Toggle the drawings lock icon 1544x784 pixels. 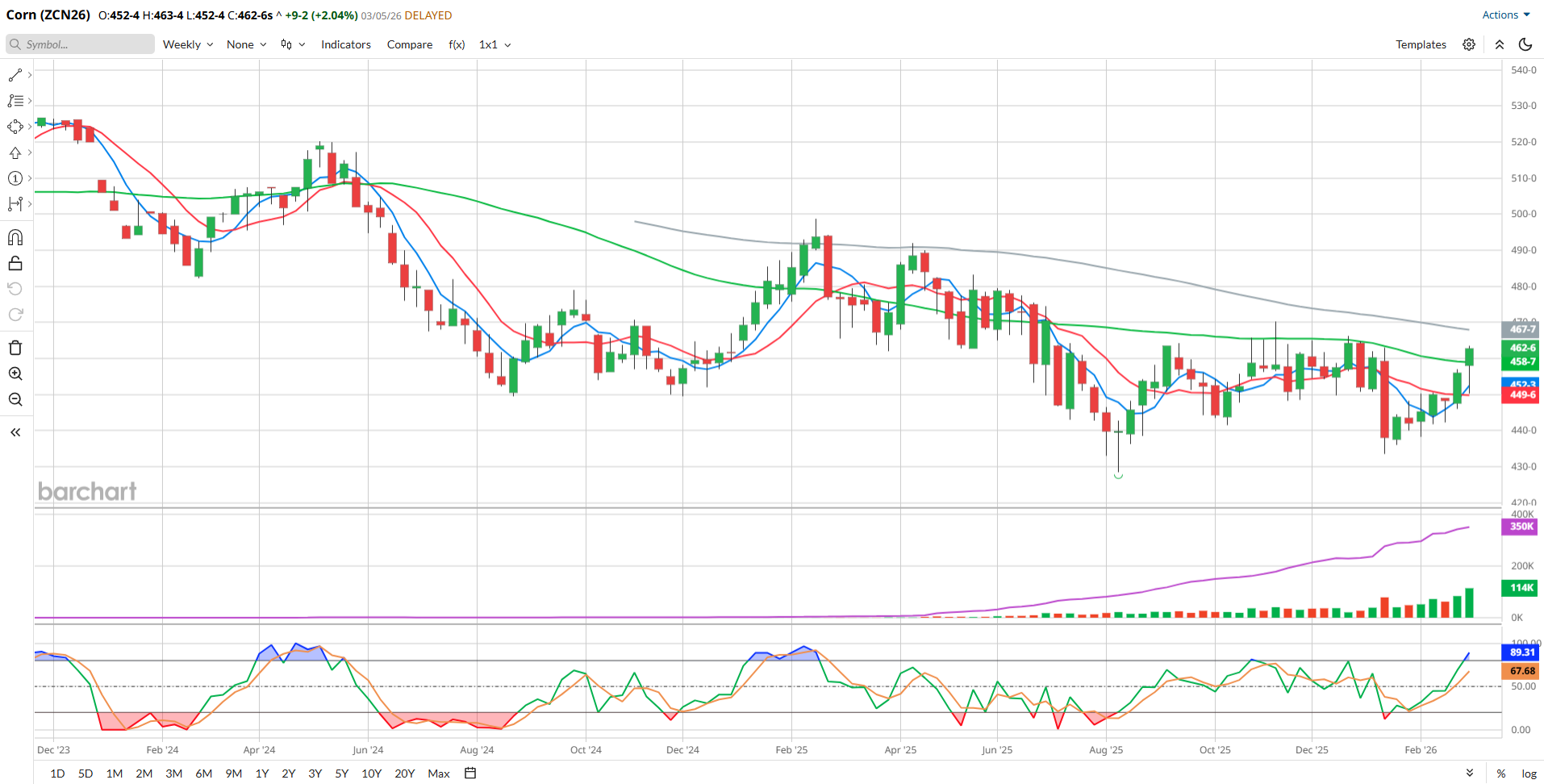pyautogui.click(x=15, y=263)
